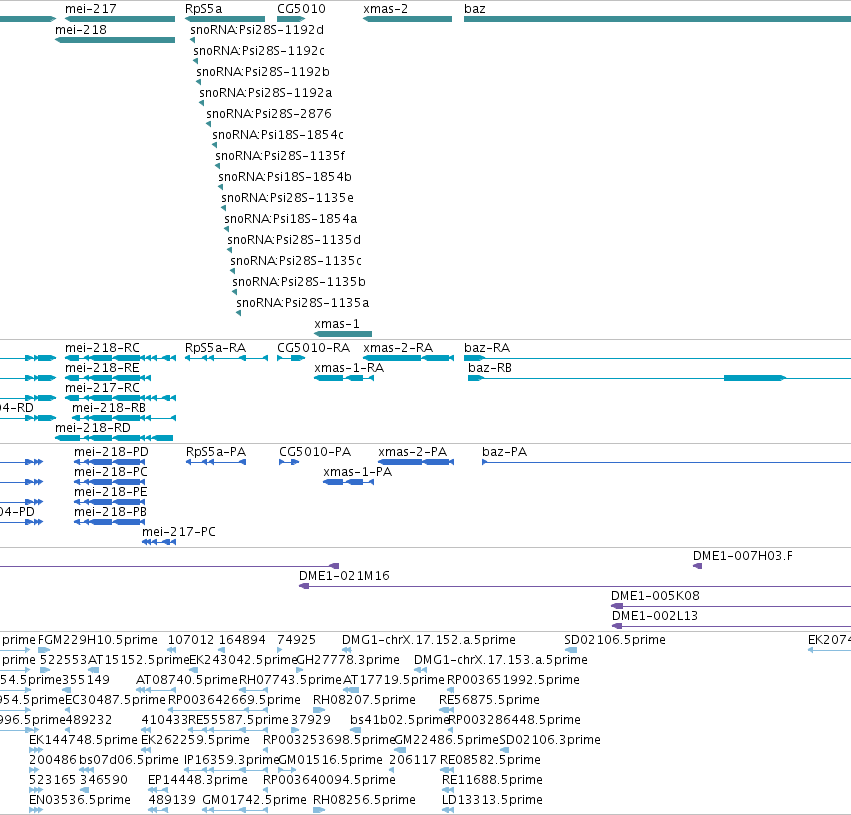Select the xmas-2 gene bar
This screenshot has width=851, height=815.
tap(407, 19)
